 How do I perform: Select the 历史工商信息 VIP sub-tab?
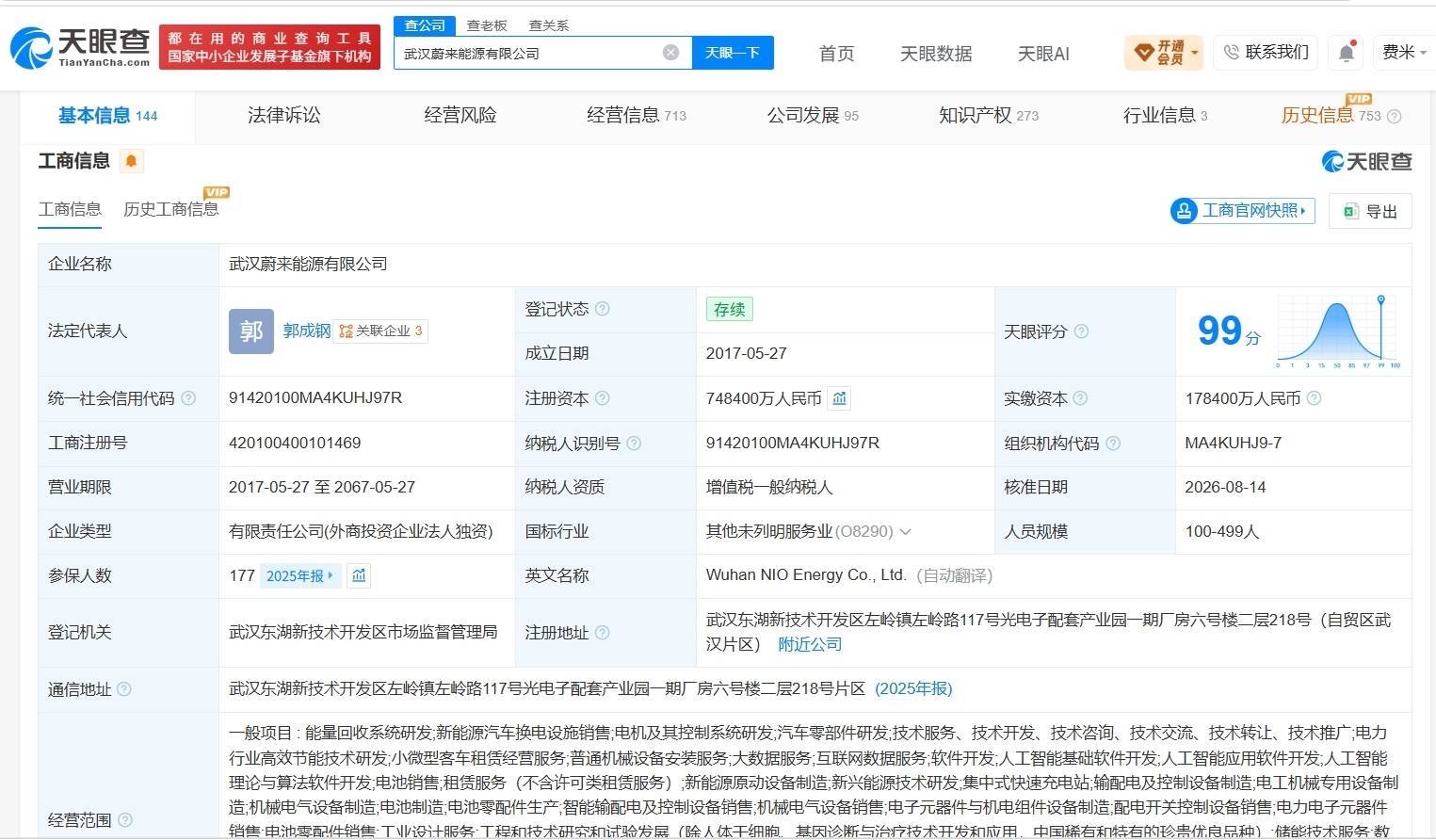pyautogui.click(x=171, y=209)
